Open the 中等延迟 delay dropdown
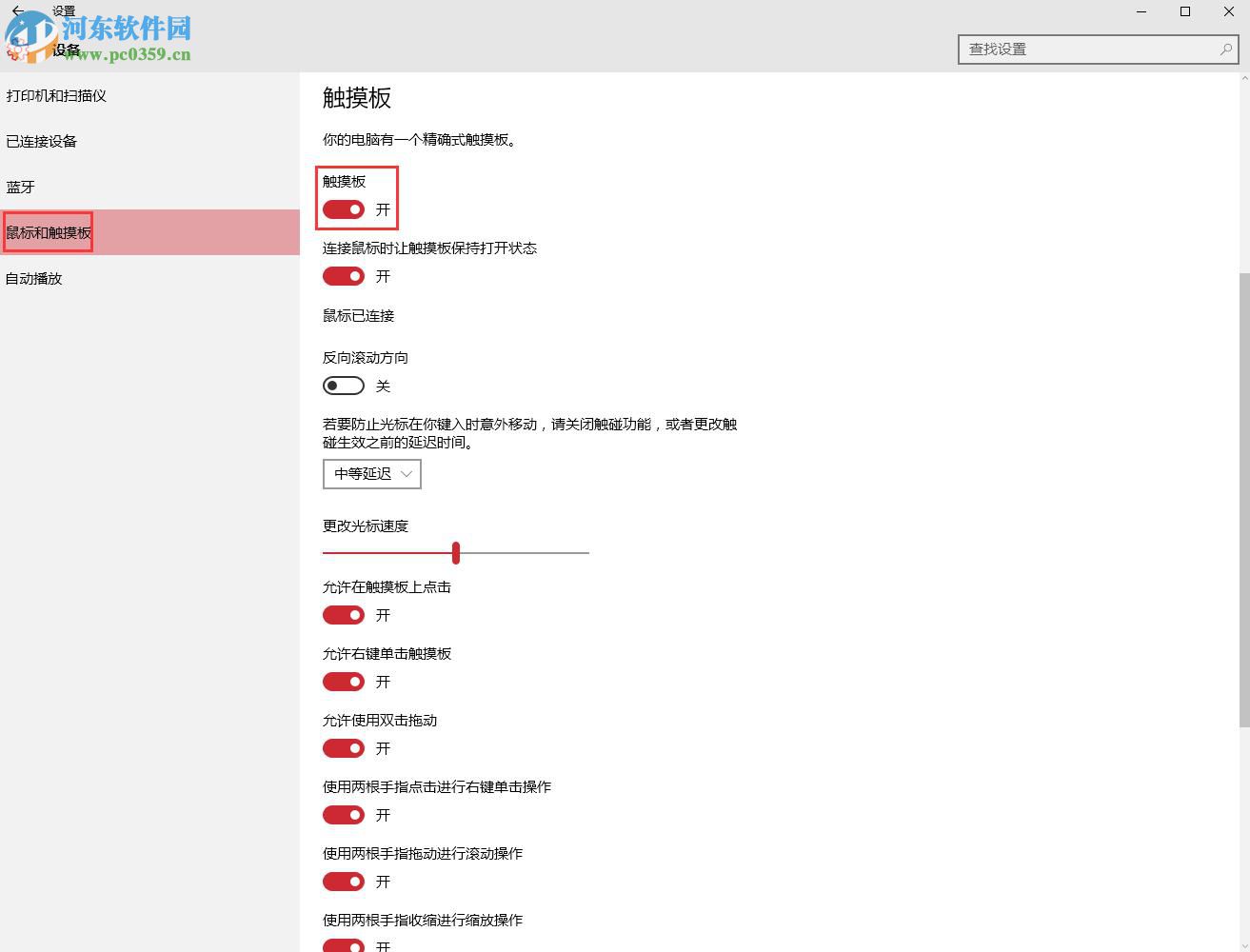 tap(371, 473)
